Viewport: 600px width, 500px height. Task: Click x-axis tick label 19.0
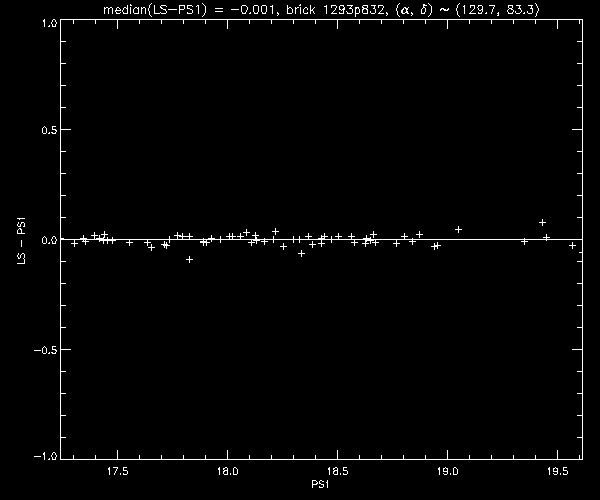[448, 471]
